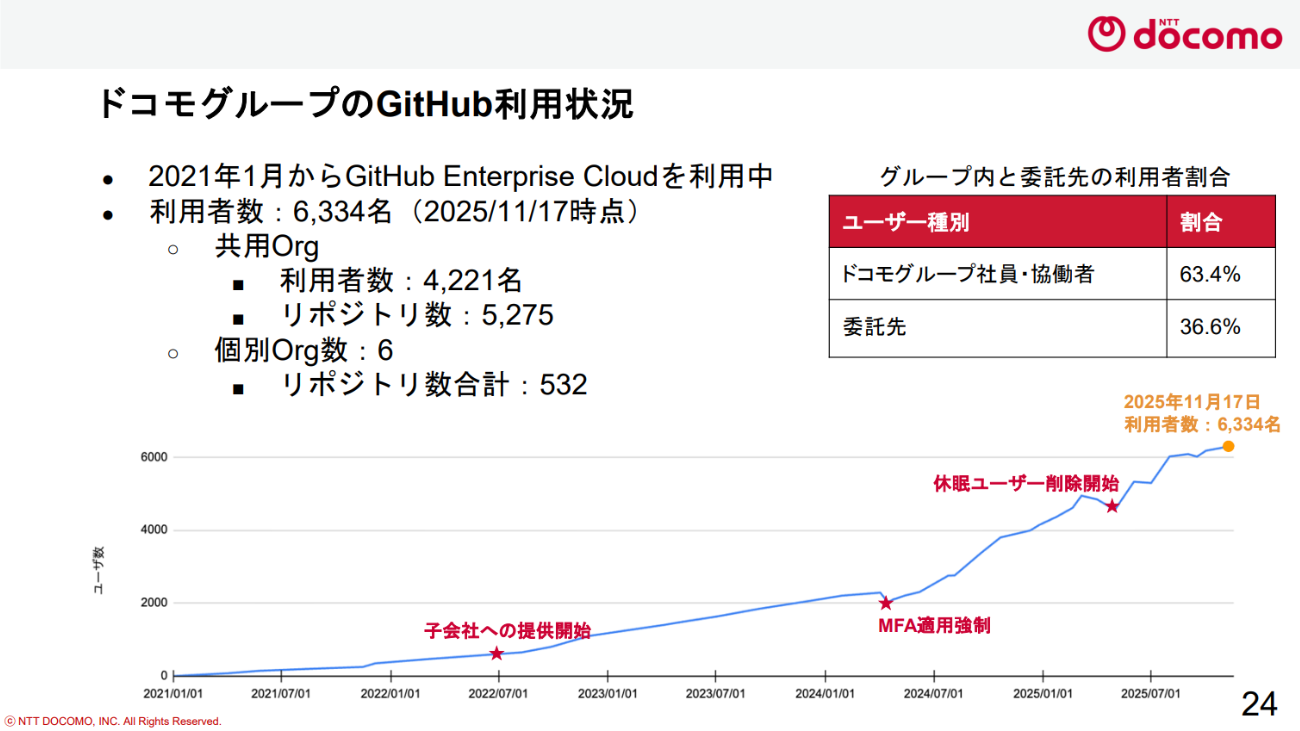1300x731 pixels.
Task: Click the copyright symbol in the footer
Action: point(10,721)
